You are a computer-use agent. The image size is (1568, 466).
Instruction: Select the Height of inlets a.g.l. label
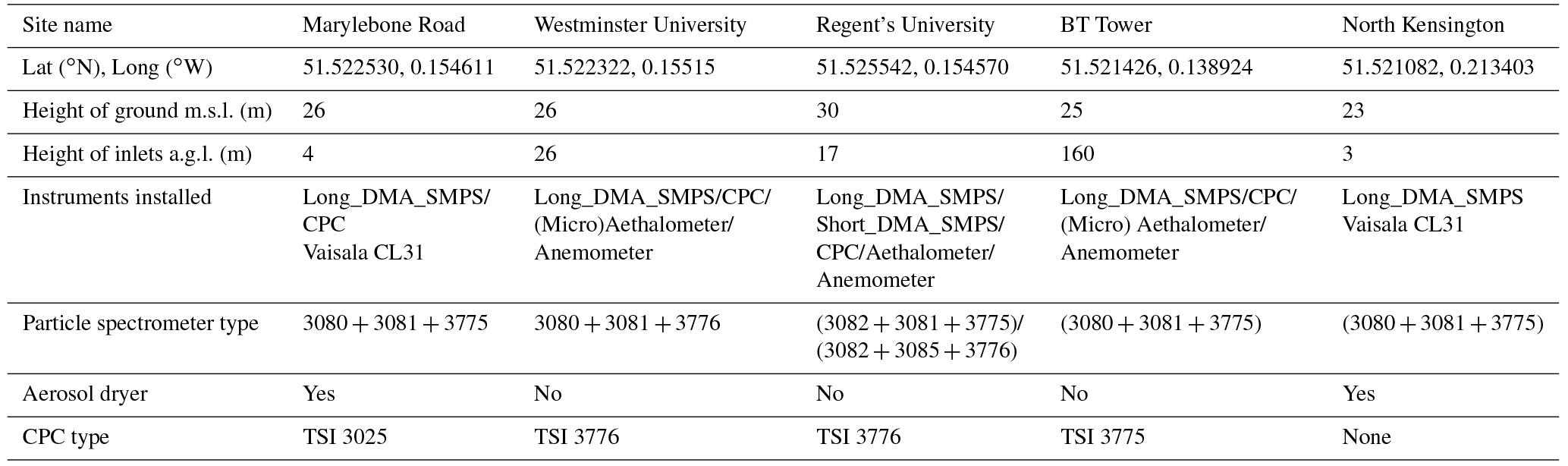pos(137,154)
